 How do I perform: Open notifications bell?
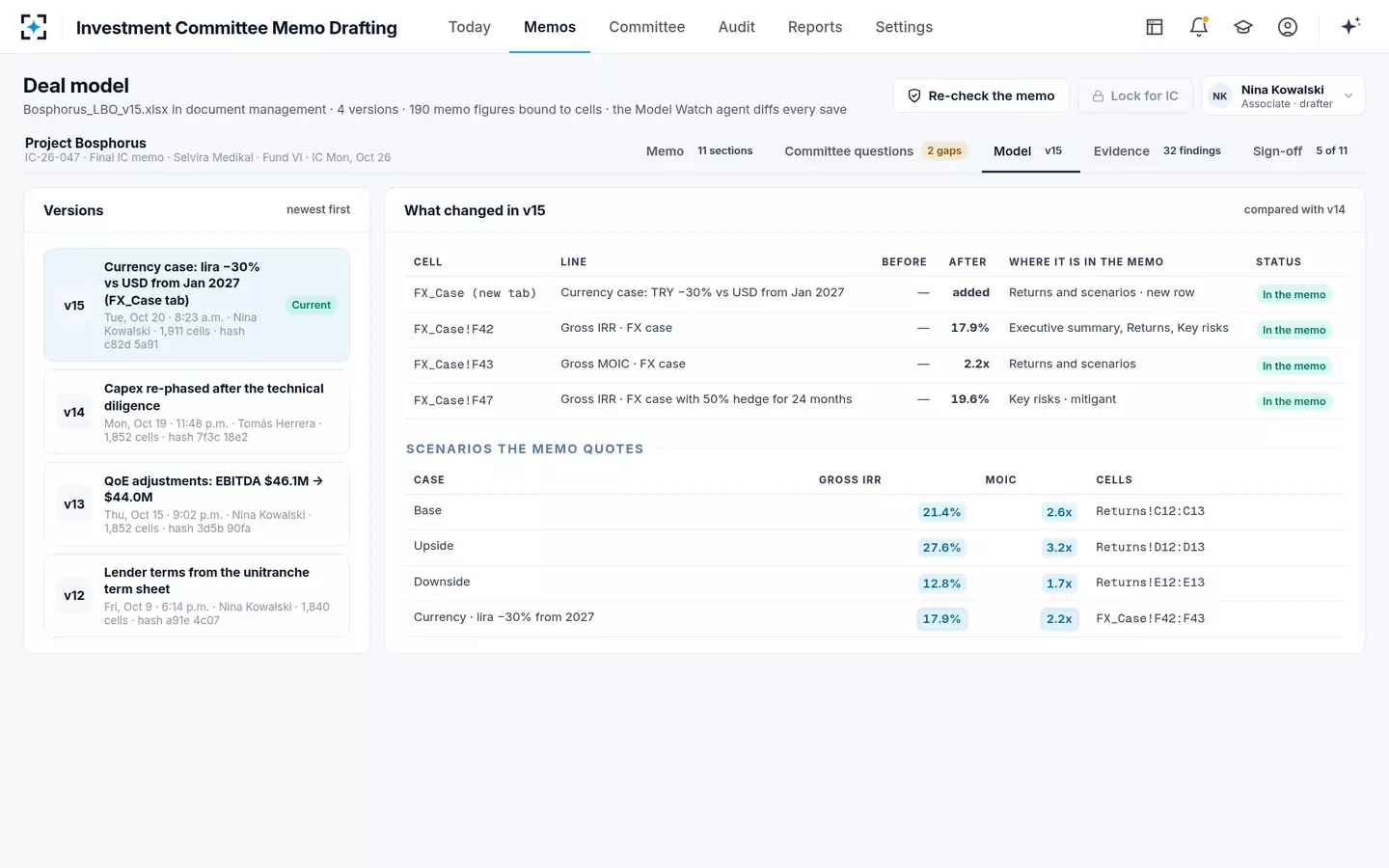point(1199,27)
